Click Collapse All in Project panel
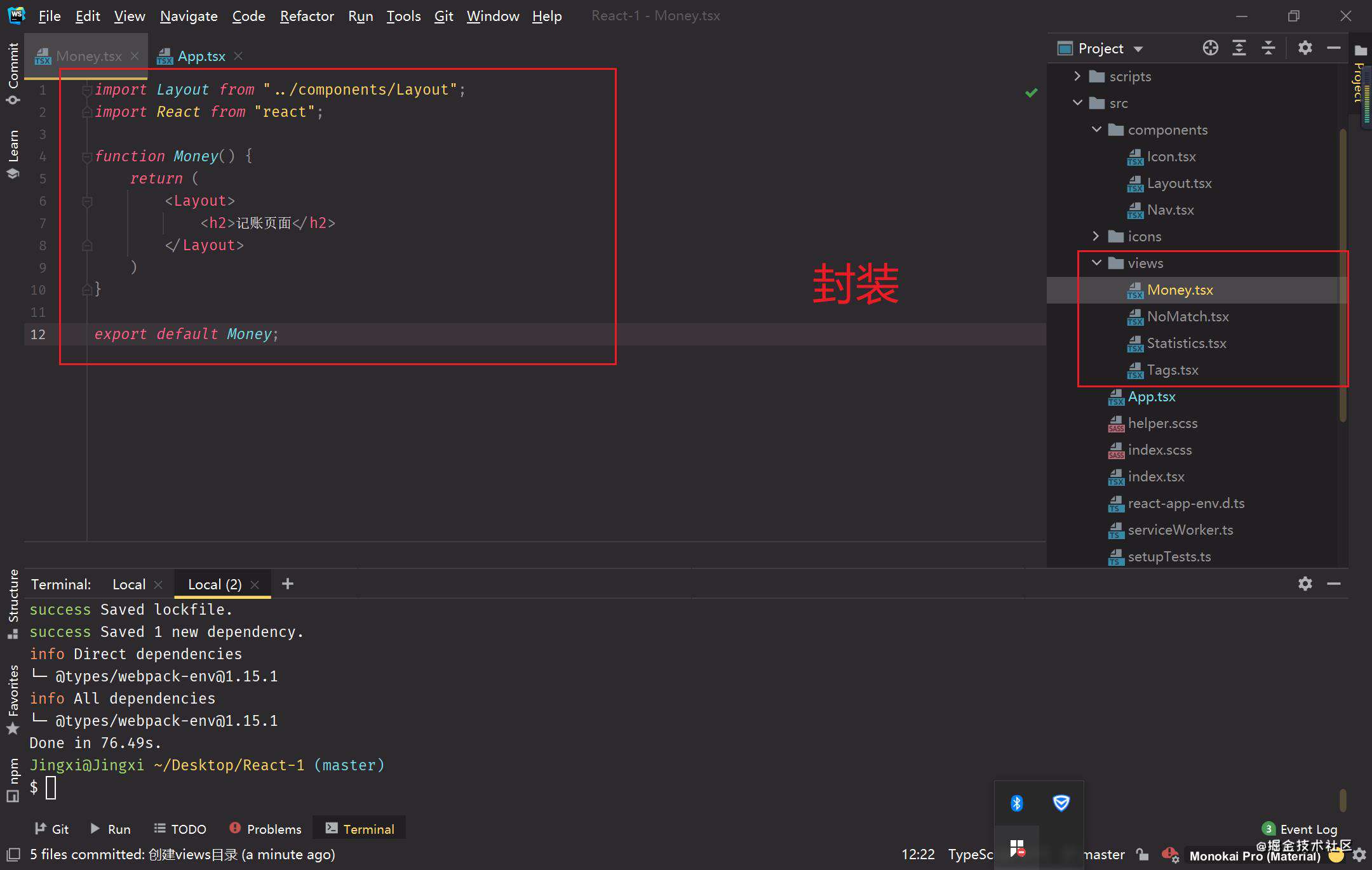The image size is (1372, 870). pyautogui.click(x=1268, y=48)
